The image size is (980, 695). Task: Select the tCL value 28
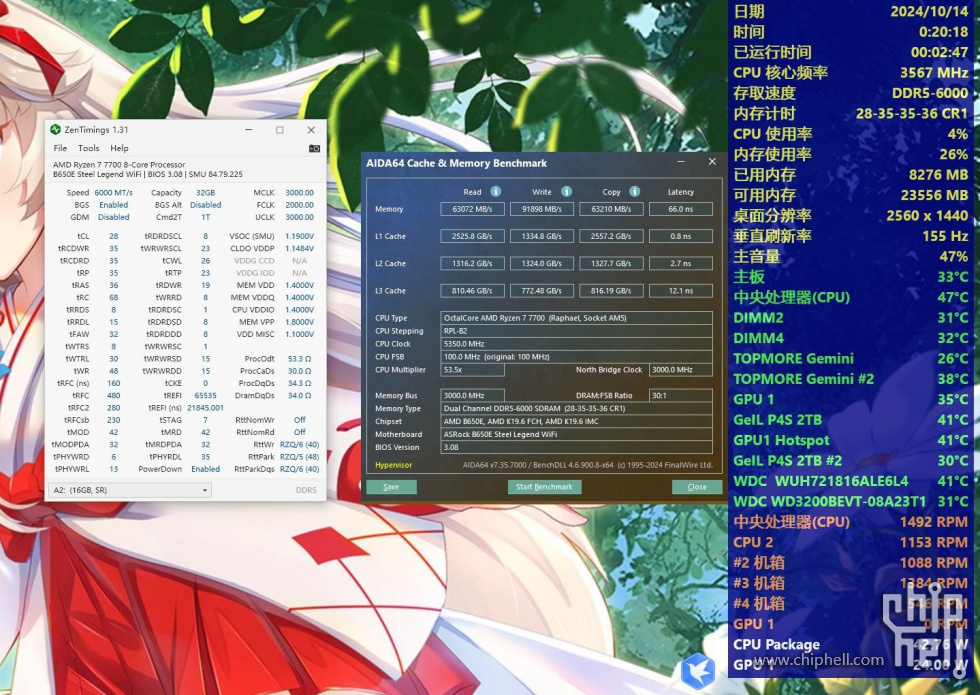pyautogui.click(x=114, y=236)
